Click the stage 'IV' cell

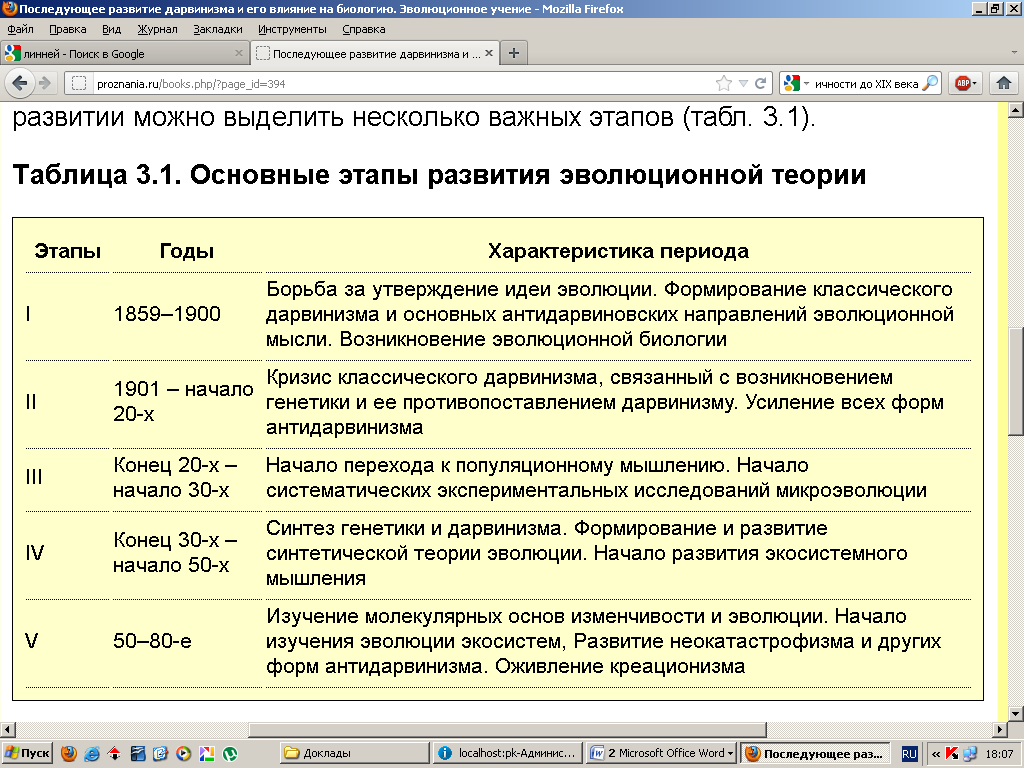[x=35, y=553]
